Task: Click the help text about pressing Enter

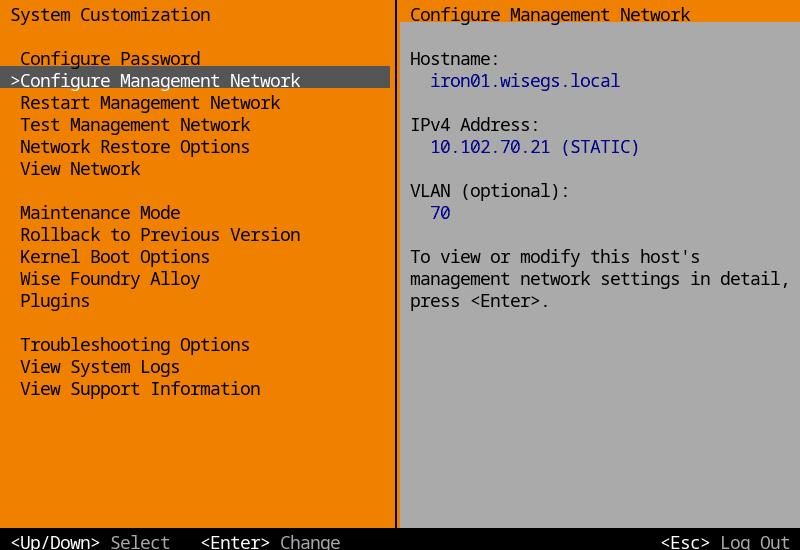Action: (599, 279)
